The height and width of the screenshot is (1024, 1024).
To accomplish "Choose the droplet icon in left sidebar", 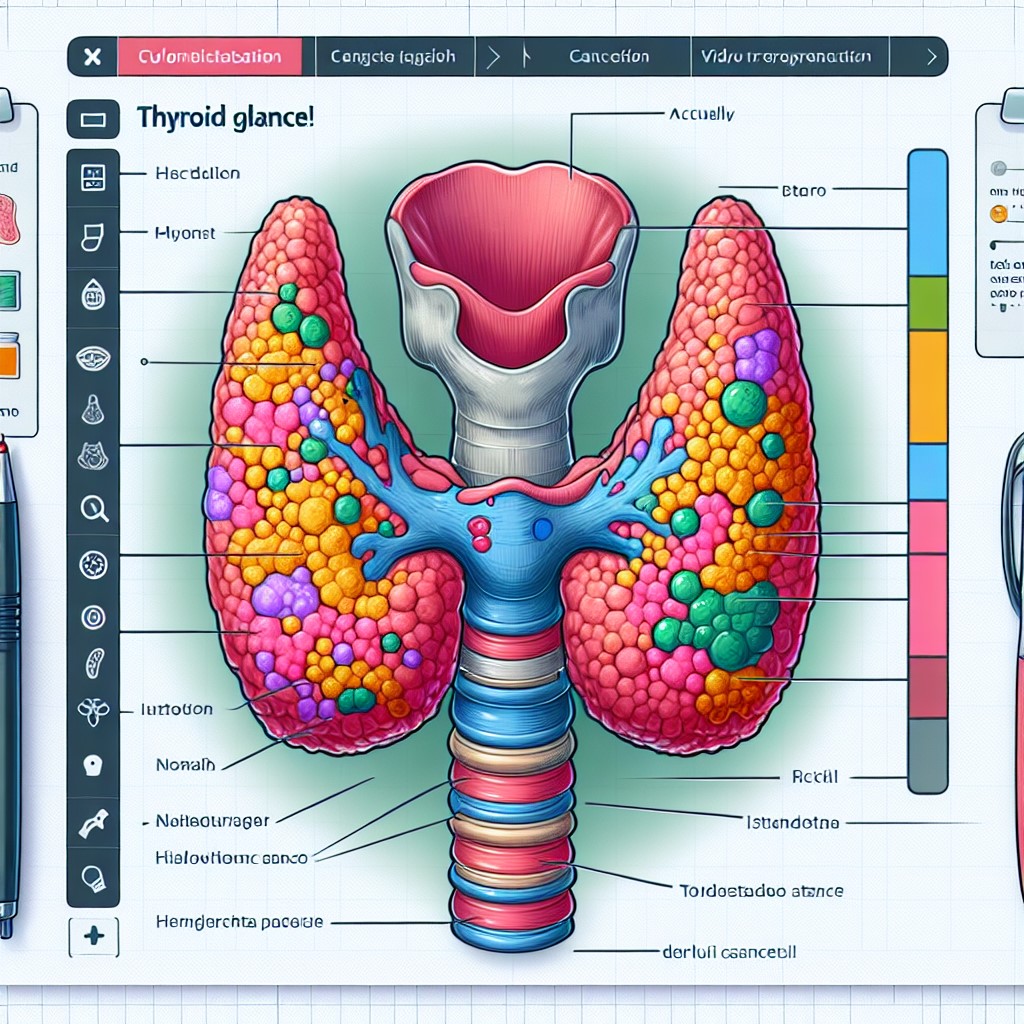I will pos(93,295).
